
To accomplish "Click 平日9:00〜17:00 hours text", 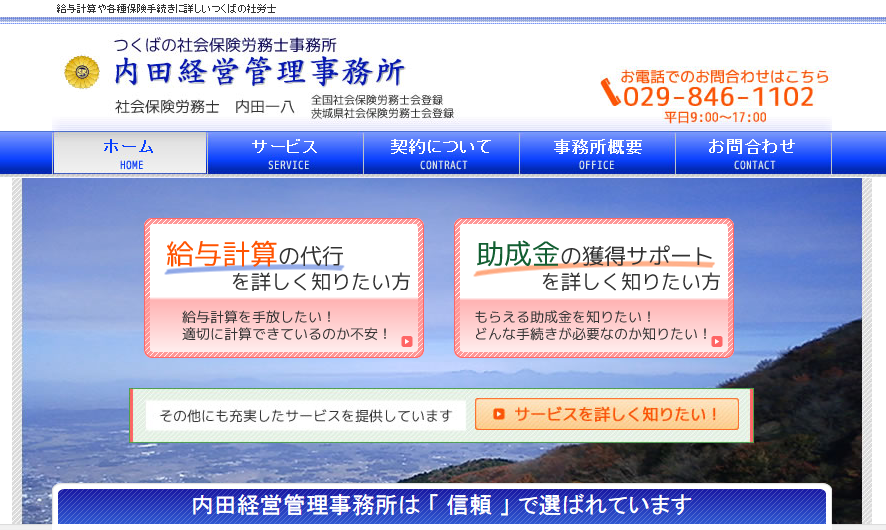I will click(x=715, y=118).
